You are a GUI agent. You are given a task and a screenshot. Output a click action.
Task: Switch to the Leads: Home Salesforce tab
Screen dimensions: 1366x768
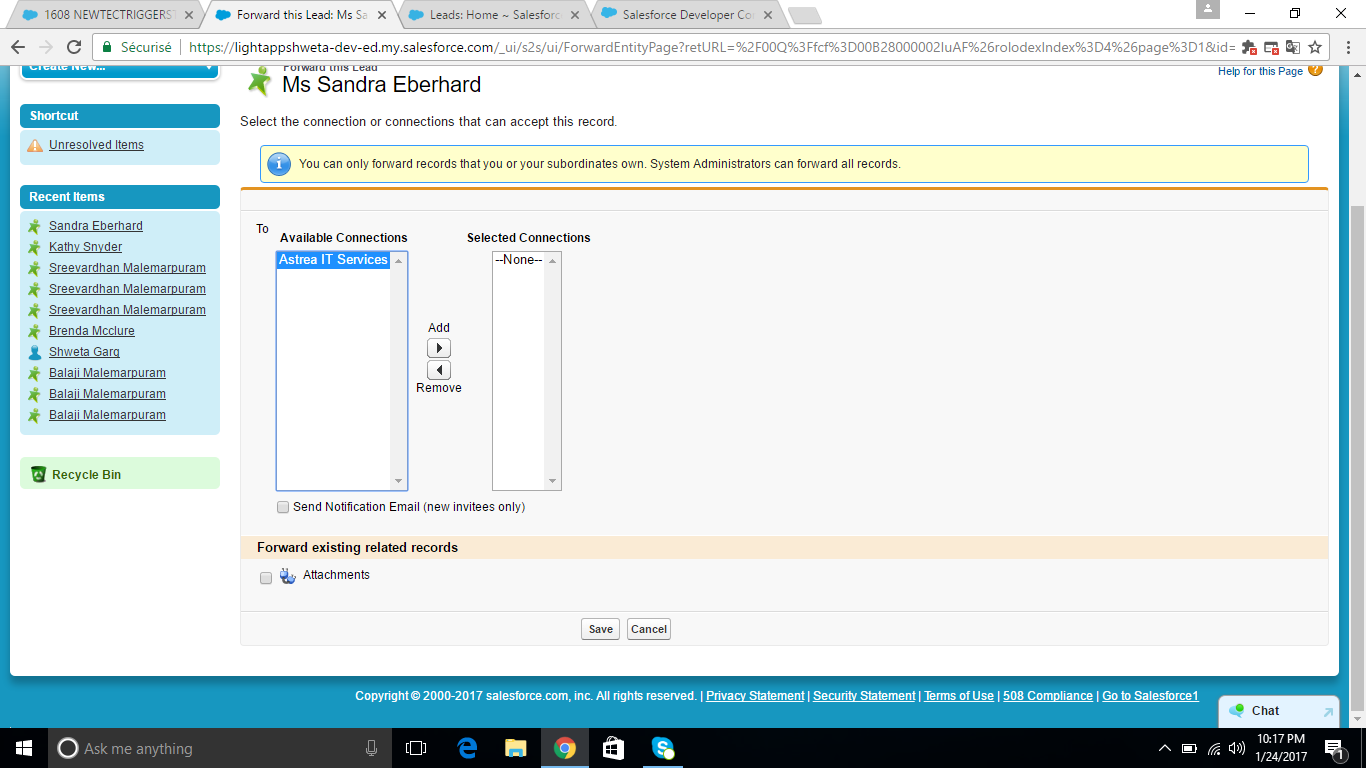pyautogui.click(x=493, y=15)
